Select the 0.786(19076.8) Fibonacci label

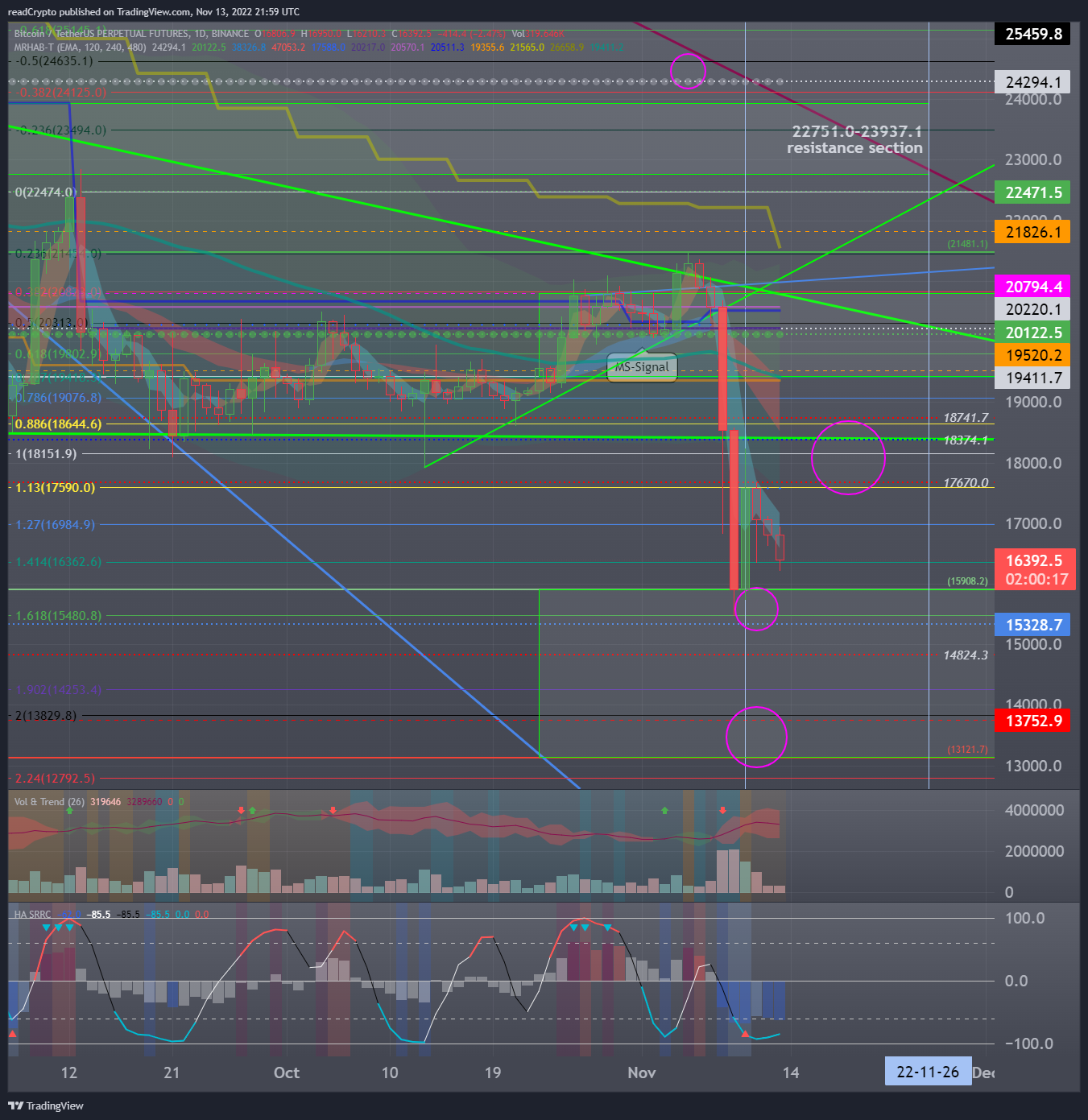58,397
